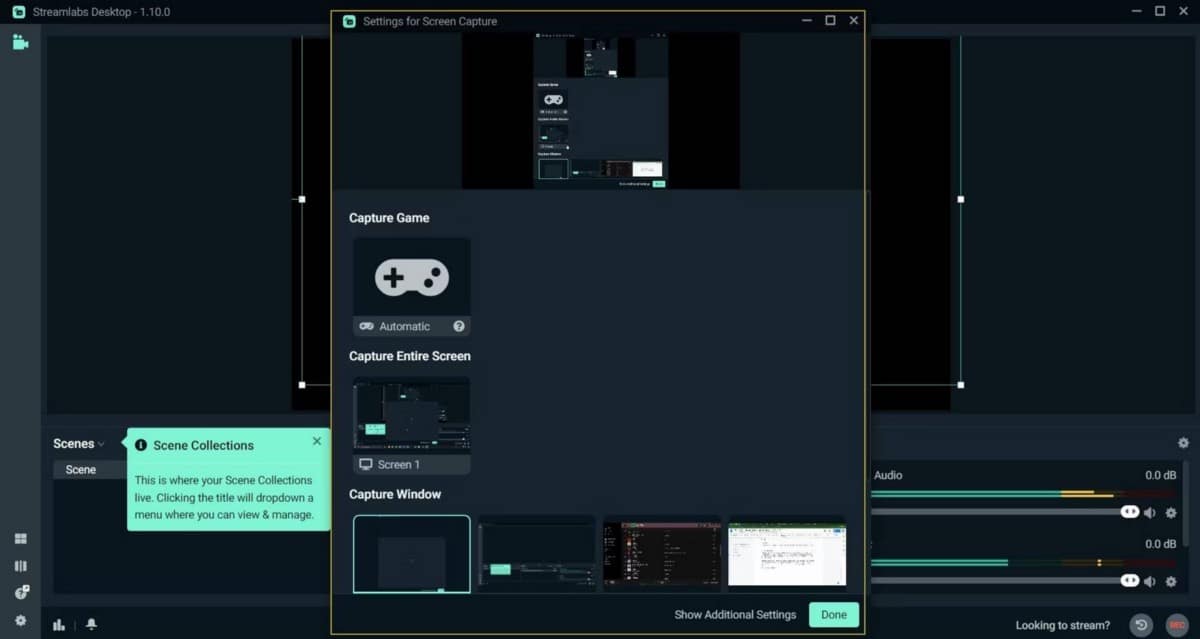This screenshot has width=1200, height=639.
Task: Click the help icon beside Automatic
Action: point(459,326)
